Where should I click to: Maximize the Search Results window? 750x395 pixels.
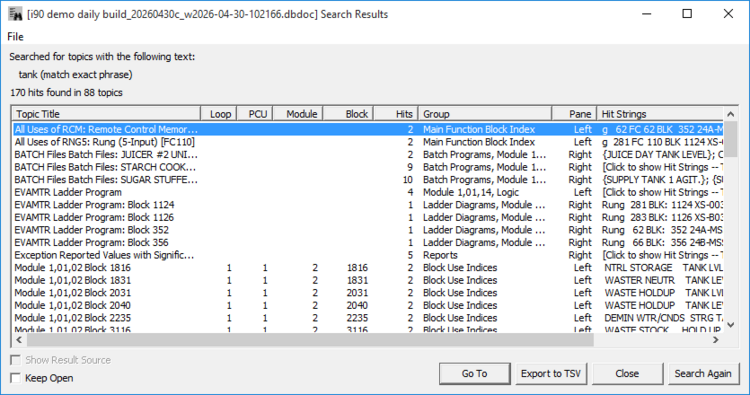tap(687, 14)
